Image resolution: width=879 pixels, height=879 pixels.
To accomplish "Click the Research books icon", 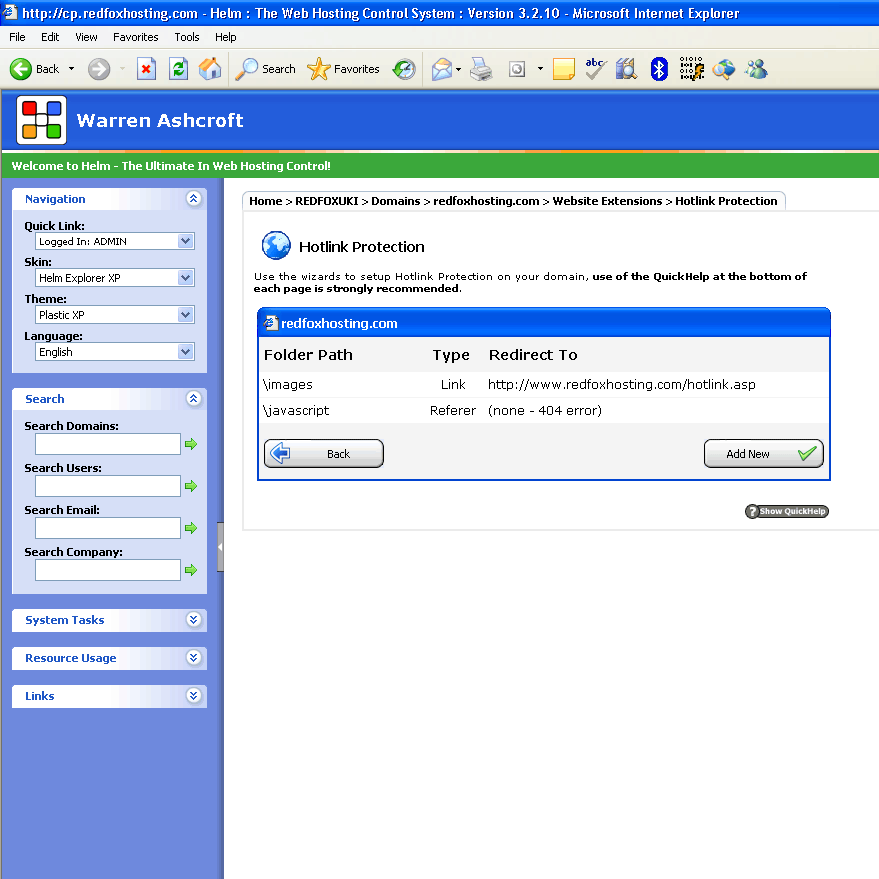I will click(626, 69).
